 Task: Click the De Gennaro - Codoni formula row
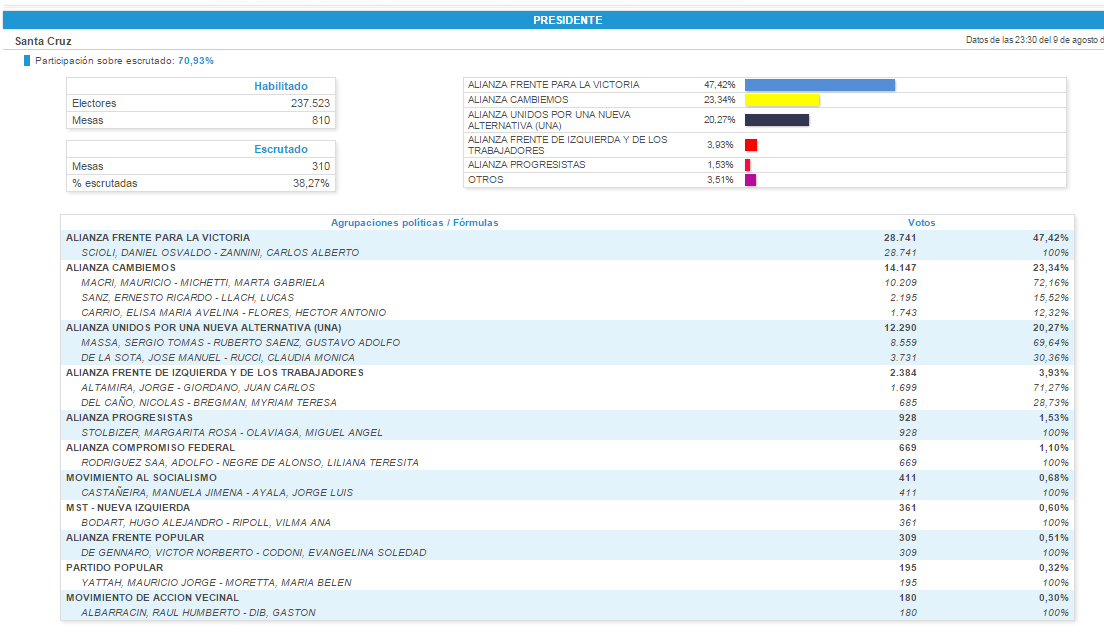point(567,553)
